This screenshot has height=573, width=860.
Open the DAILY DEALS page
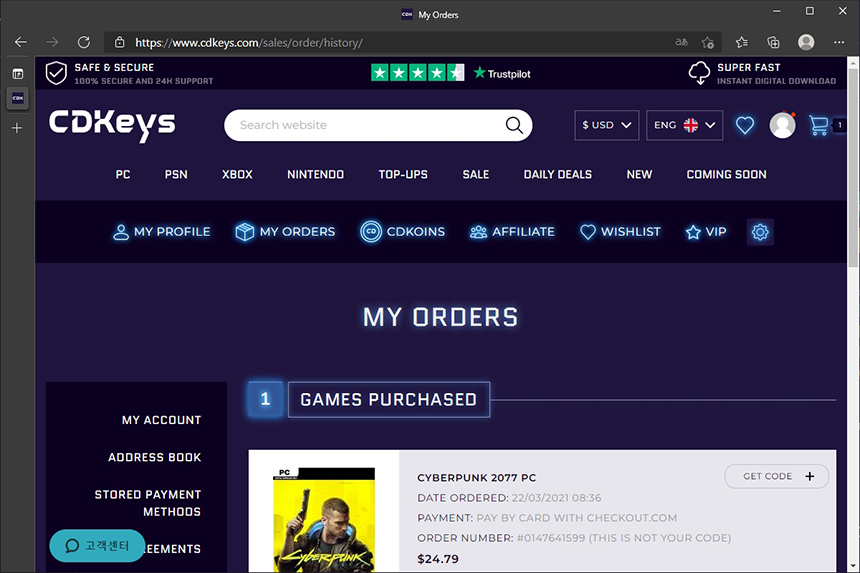tap(558, 174)
